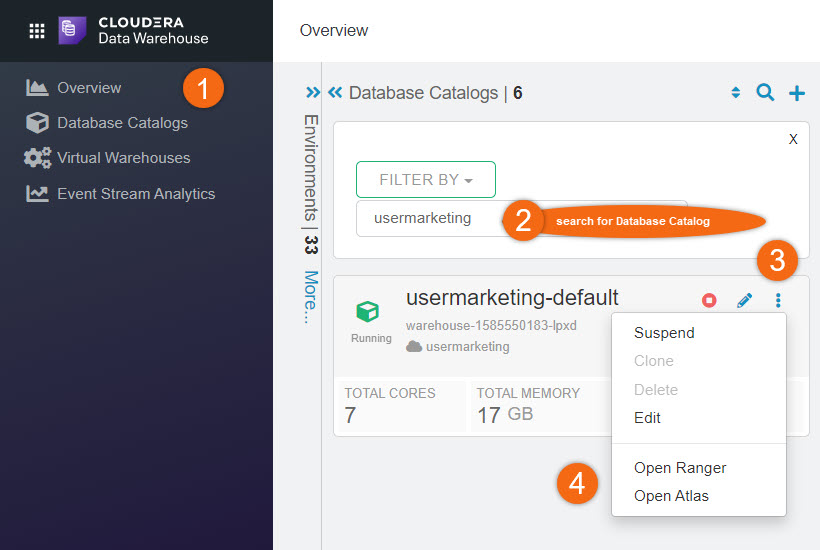Expand the Environments panel with double chevron
This screenshot has height=550, width=820.
(x=313, y=93)
